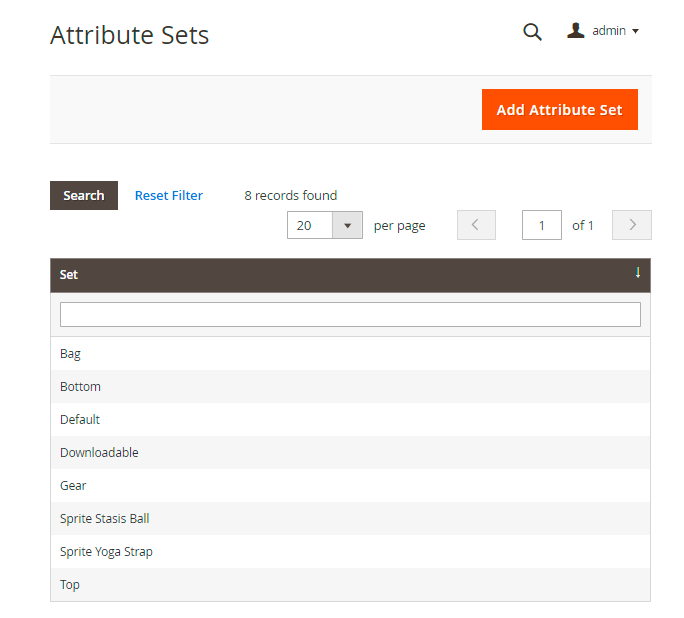684x618 pixels.
Task: Select the Gear attribute set row
Action: [x=74, y=486]
